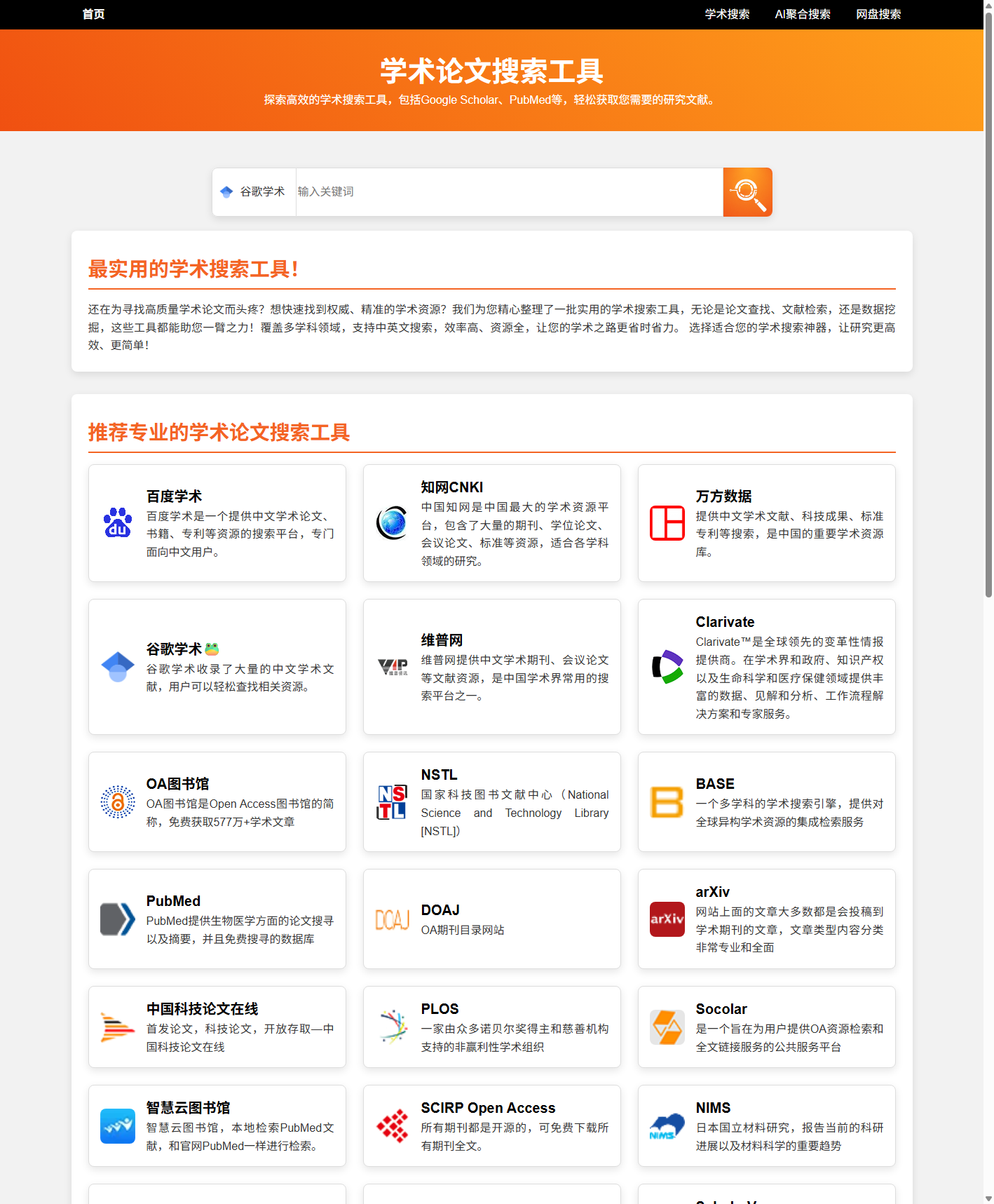Open AI聚合搜索 in the top navigation
The height and width of the screenshot is (1204, 994).
click(x=803, y=14)
